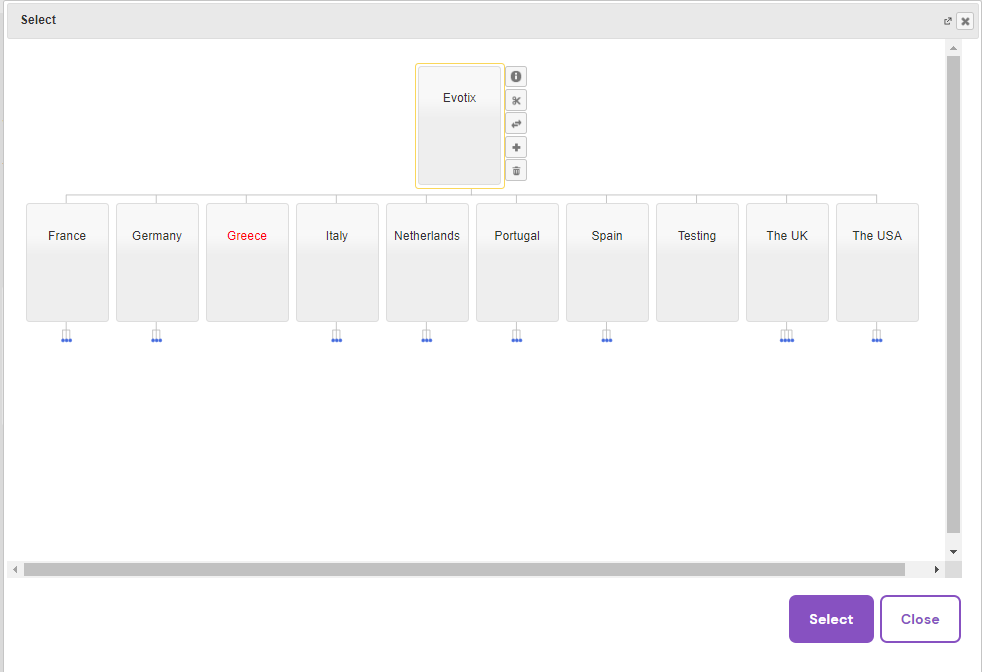This screenshot has height=672, width=982.
Task: Pick the Netherlands node
Action: coord(427,262)
